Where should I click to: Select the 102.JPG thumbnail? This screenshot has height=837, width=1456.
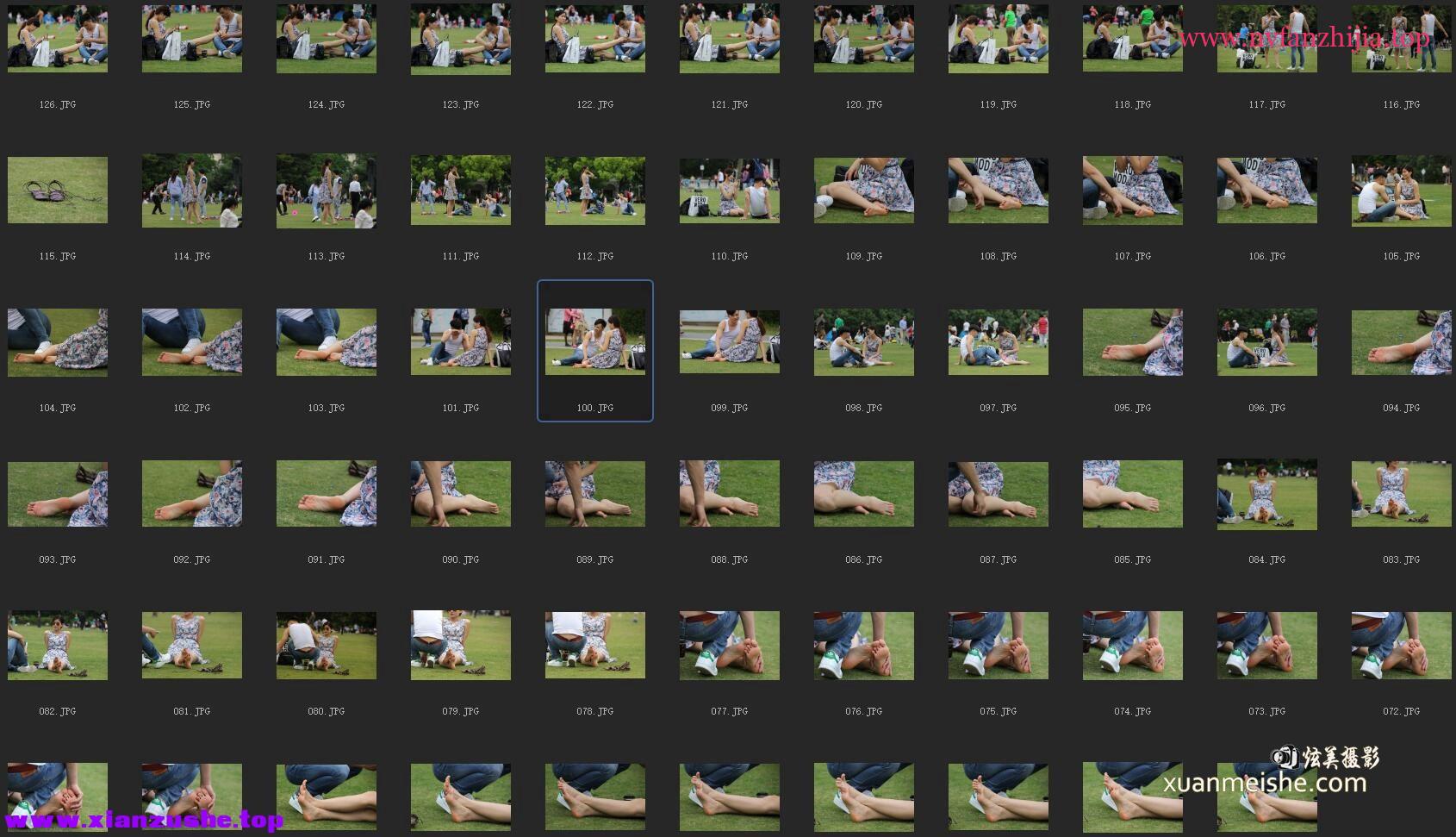pyautogui.click(x=192, y=341)
